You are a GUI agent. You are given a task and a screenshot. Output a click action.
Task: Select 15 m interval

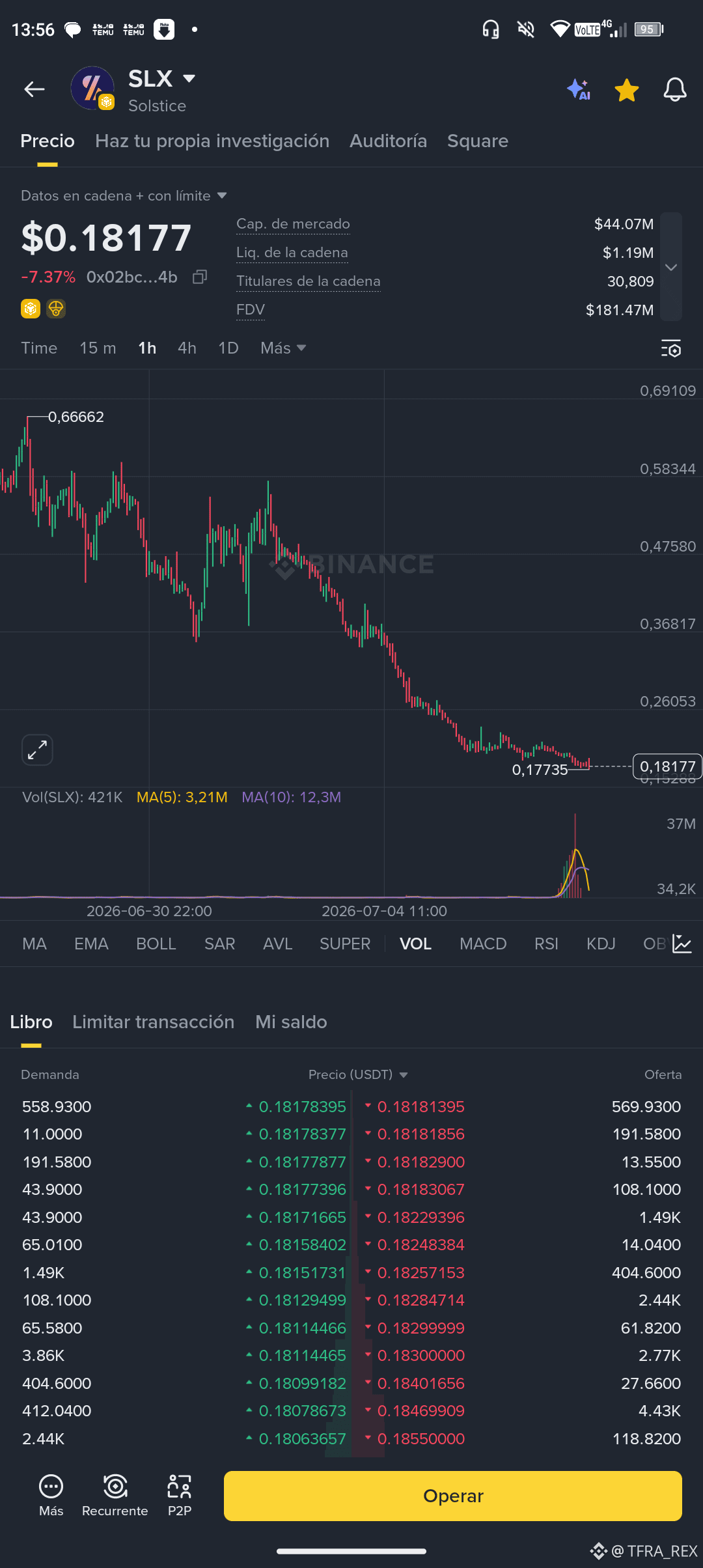(98, 348)
